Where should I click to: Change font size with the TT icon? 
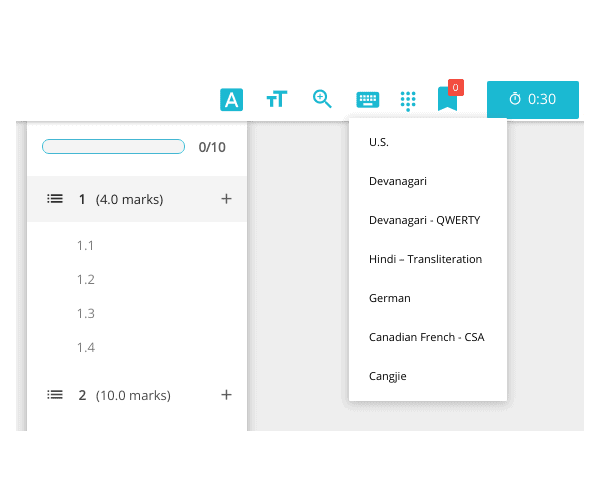click(277, 99)
